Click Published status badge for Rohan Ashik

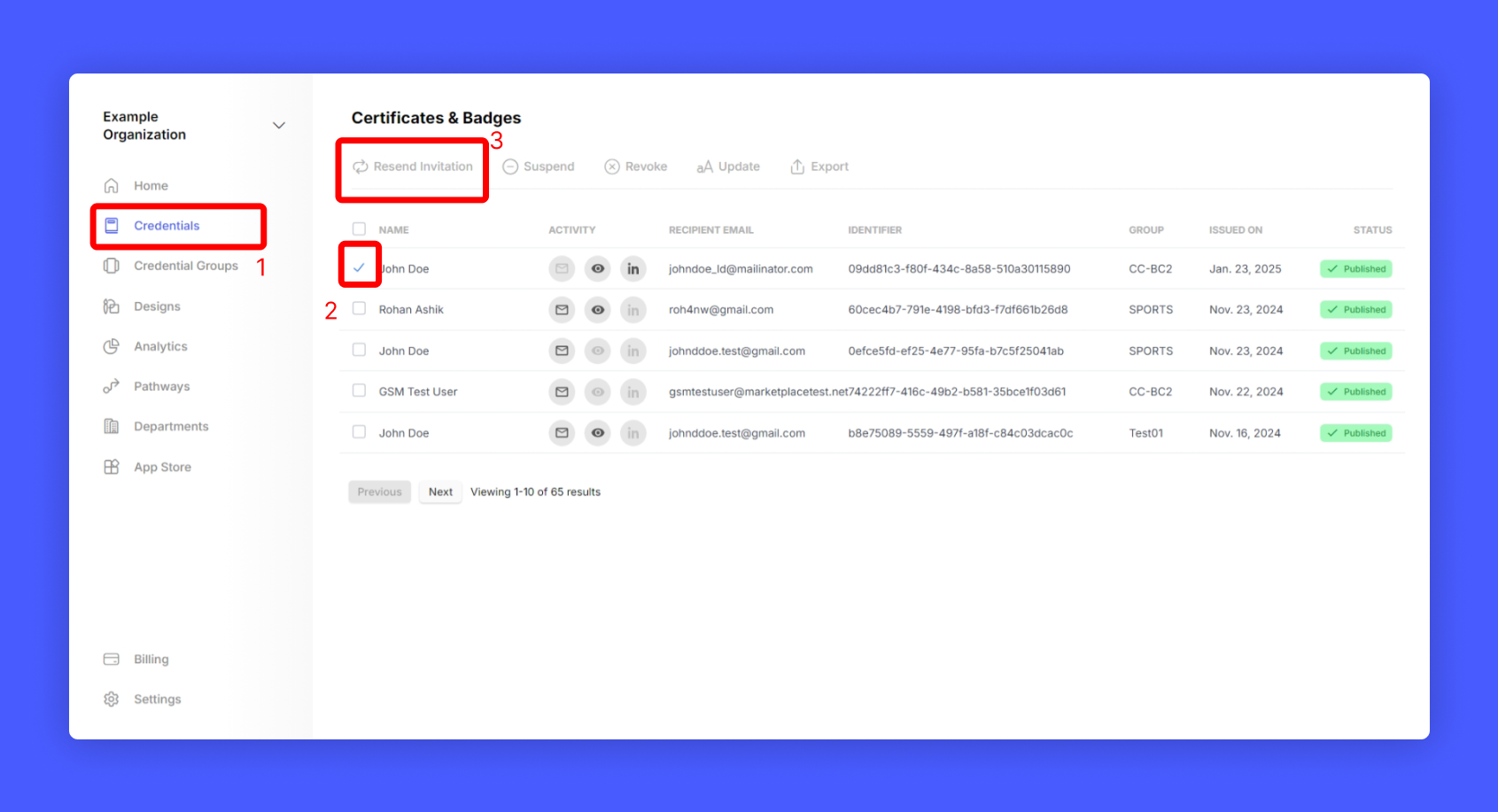[x=1355, y=310]
